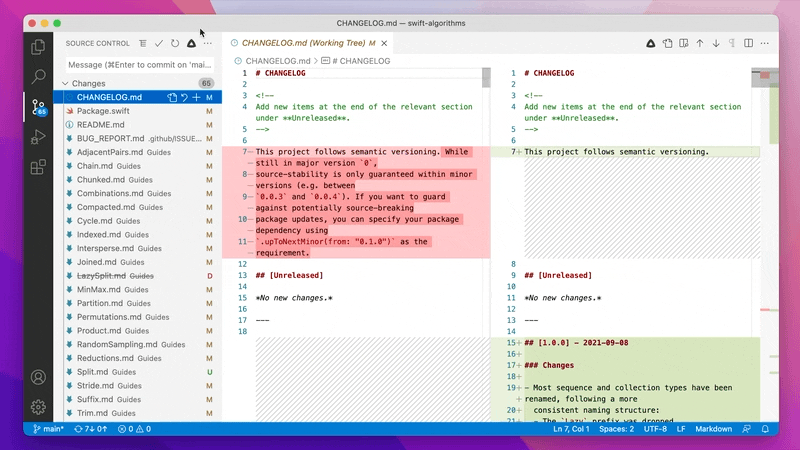
Task: Click left diff pane scrollbar thumb
Action: click(x=486, y=78)
